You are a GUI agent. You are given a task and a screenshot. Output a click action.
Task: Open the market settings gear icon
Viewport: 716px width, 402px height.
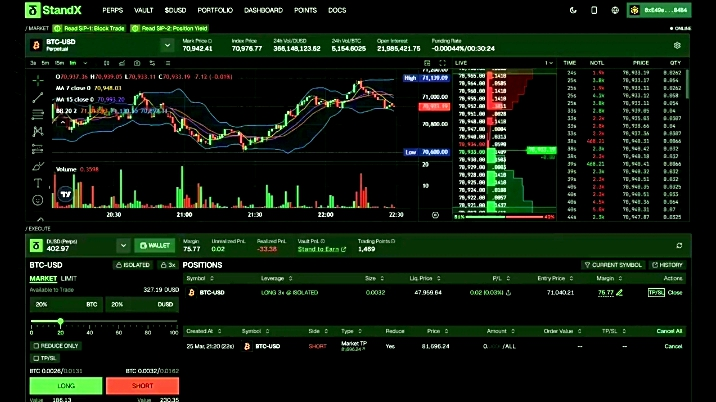click(677, 45)
